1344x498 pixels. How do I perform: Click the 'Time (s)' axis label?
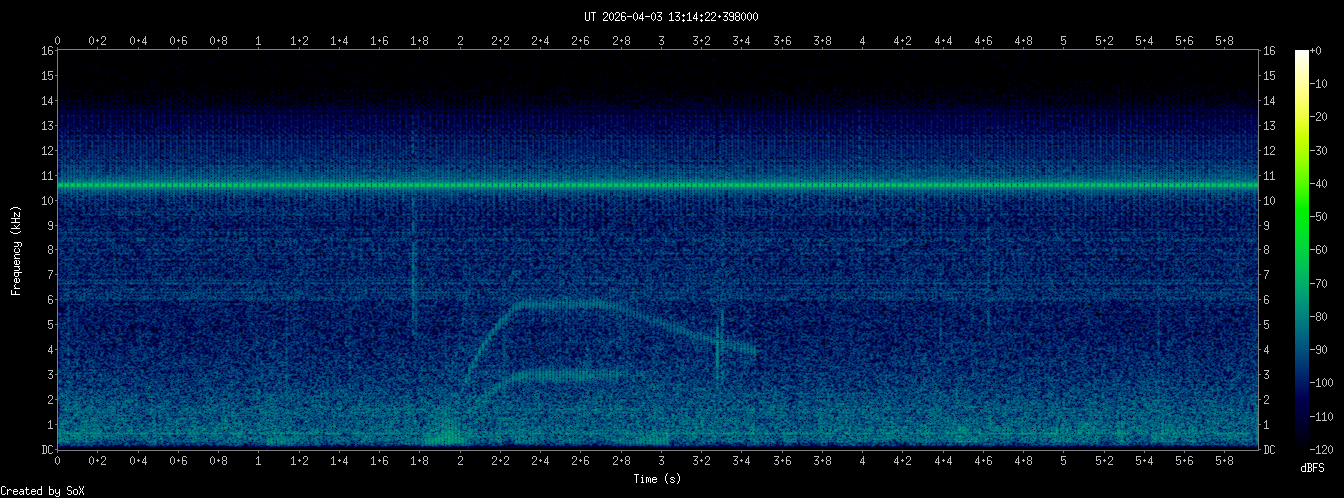tap(657, 479)
